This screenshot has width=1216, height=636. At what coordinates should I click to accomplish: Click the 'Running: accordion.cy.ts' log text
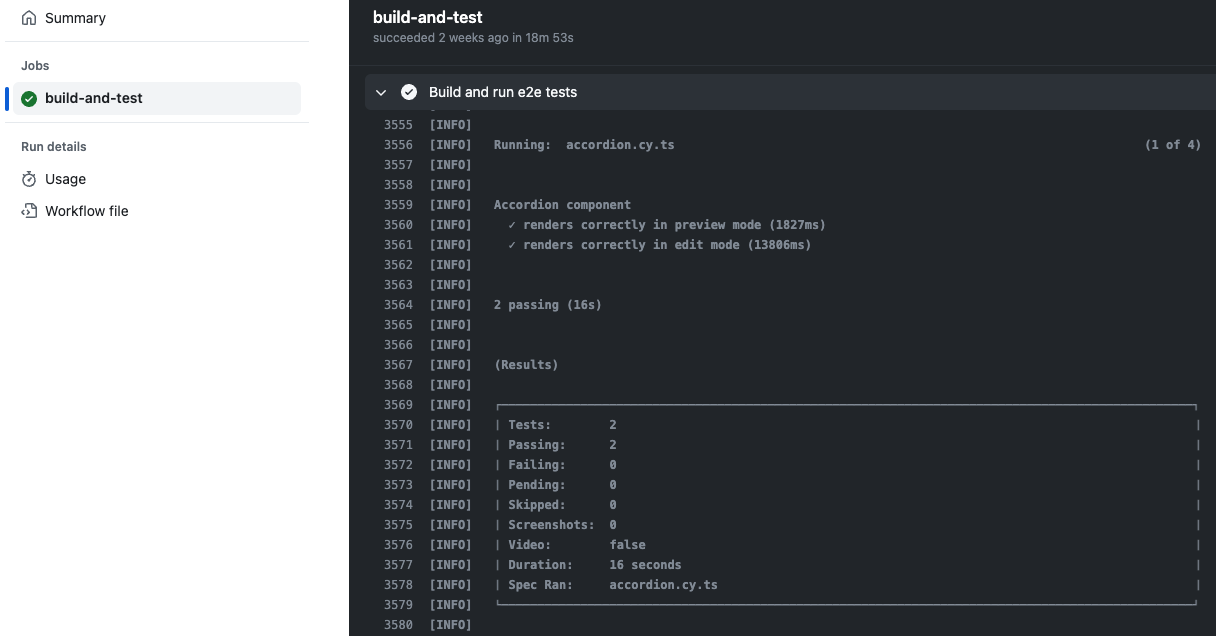coord(584,145)
